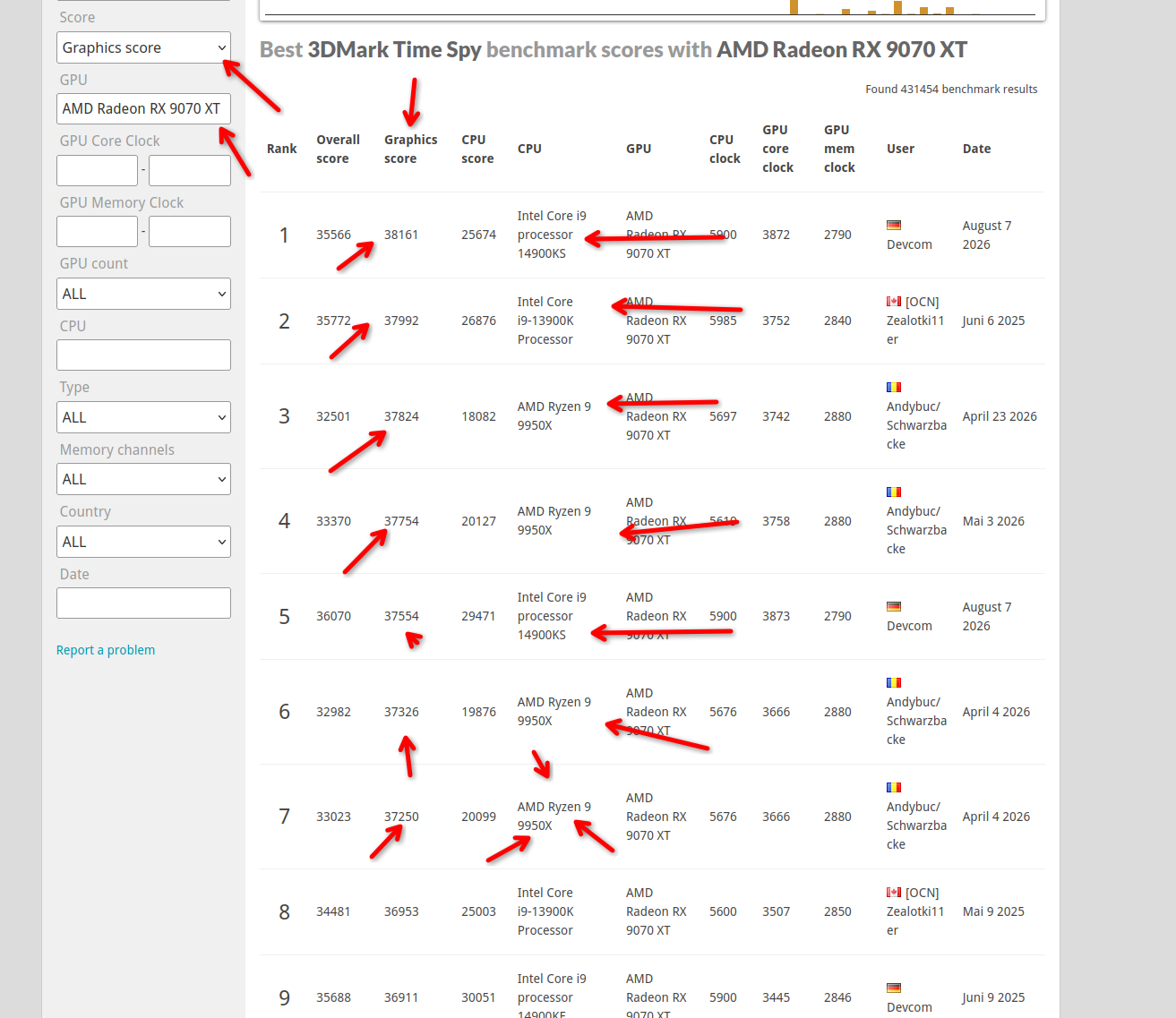Click the Romanian flag in rank 6 row

894,683
